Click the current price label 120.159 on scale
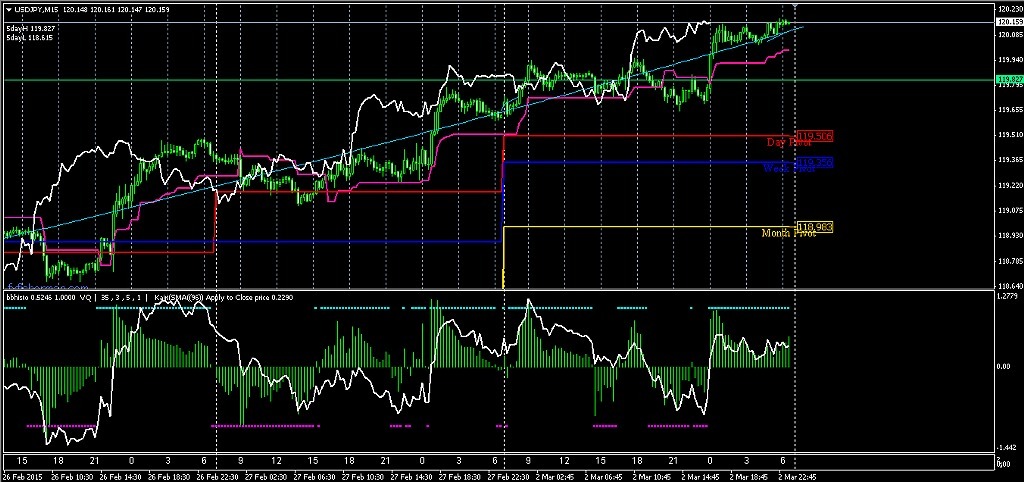 pyautogui.click(x=1008, y=22)
